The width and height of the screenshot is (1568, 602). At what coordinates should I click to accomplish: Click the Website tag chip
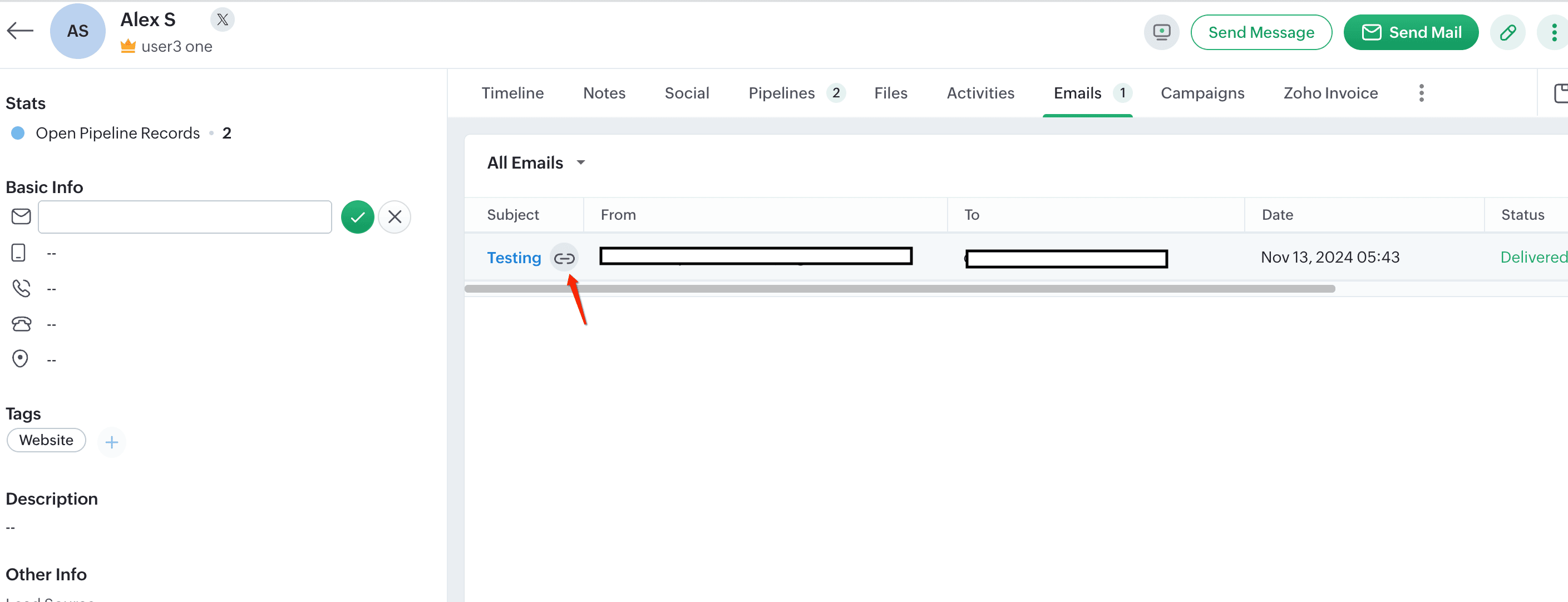click(46, 440)
